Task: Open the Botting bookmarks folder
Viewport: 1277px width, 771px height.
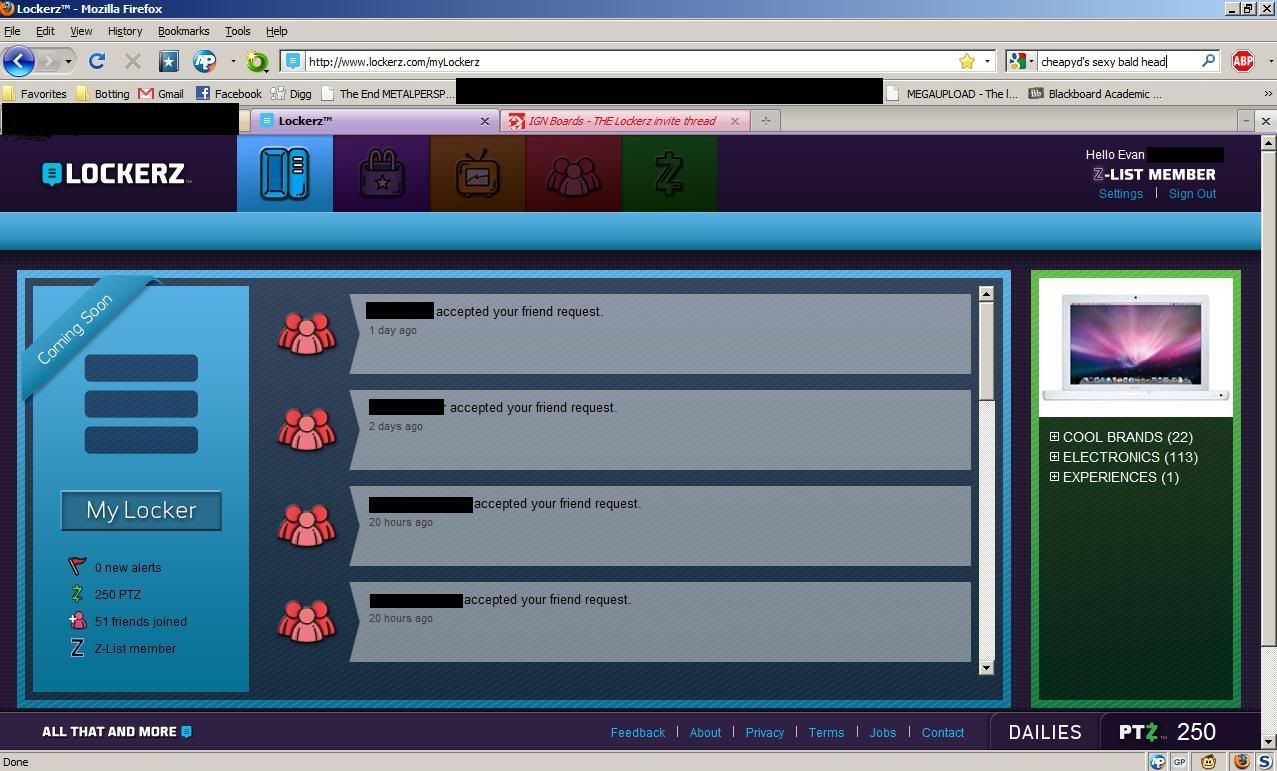Action: click(x=103, y=93)
